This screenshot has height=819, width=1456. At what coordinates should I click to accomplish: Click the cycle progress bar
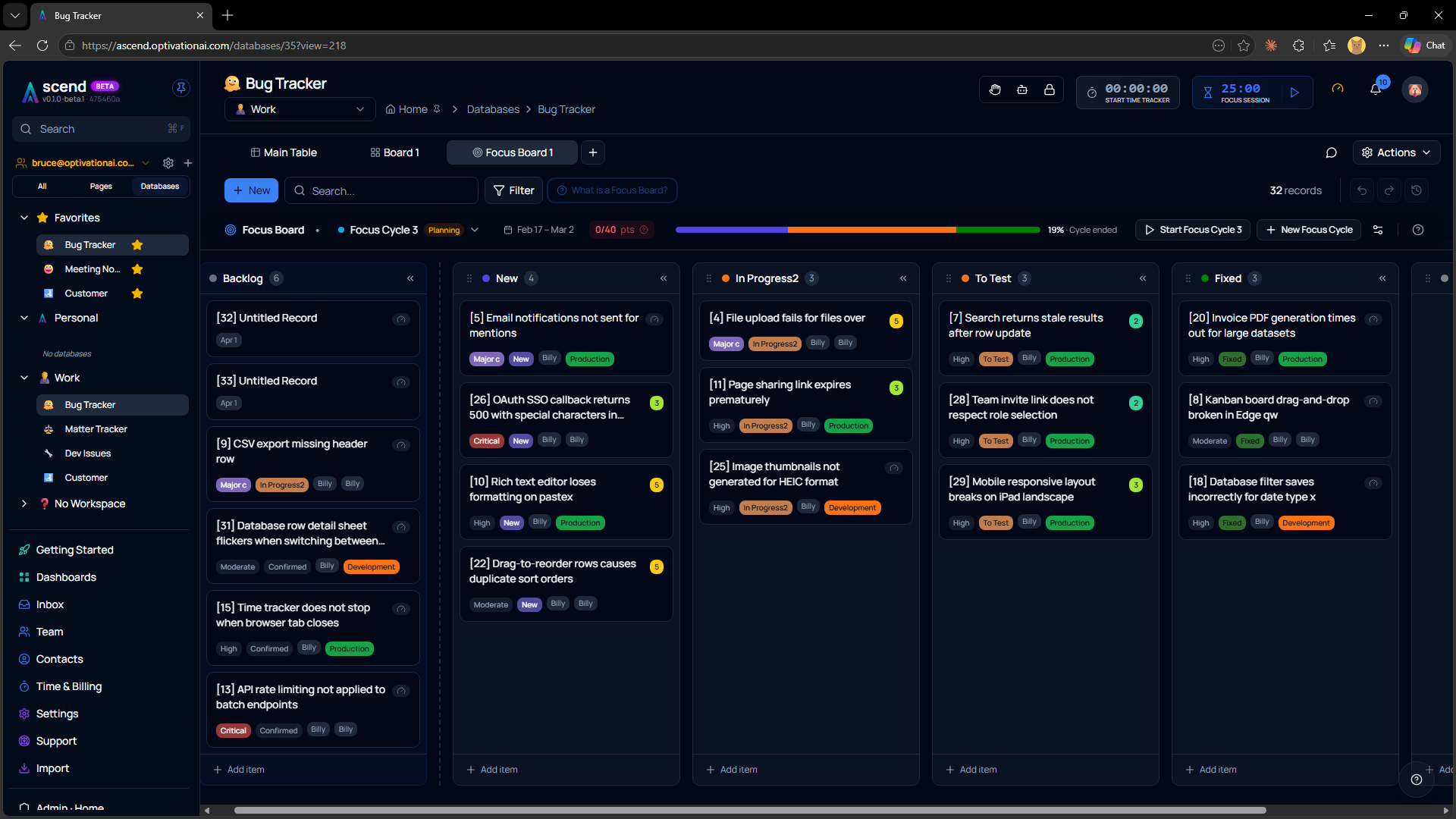point(857,230)
